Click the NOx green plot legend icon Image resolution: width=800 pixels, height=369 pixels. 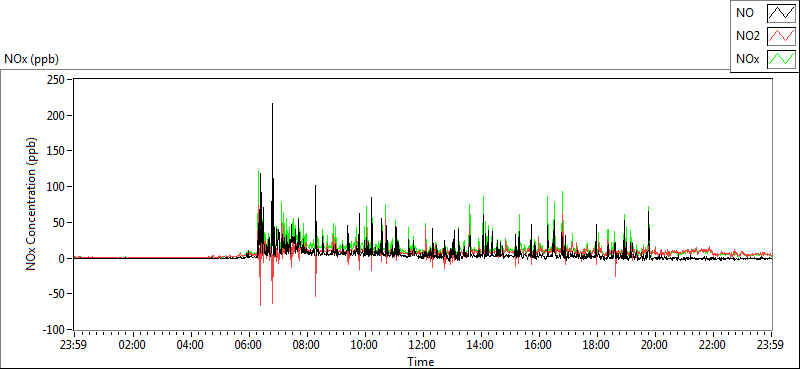(x=781, y=59)
